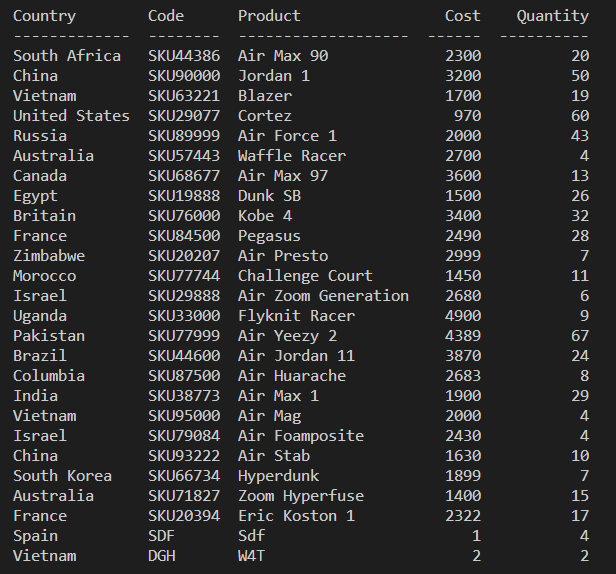
Task: Select the Britain country cell
Action: click(44, 216)
